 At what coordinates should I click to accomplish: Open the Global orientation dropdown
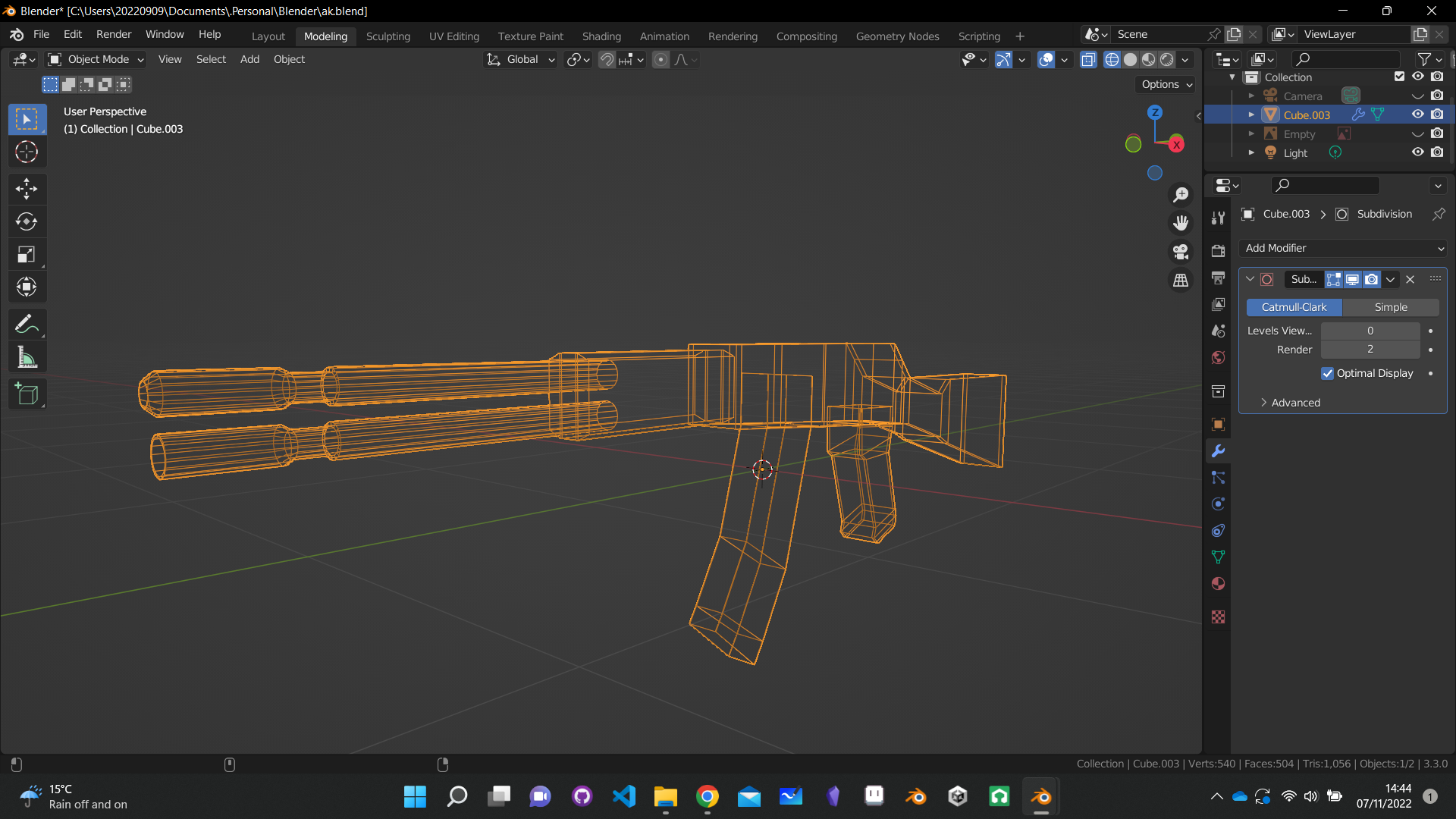coord(520,59)
